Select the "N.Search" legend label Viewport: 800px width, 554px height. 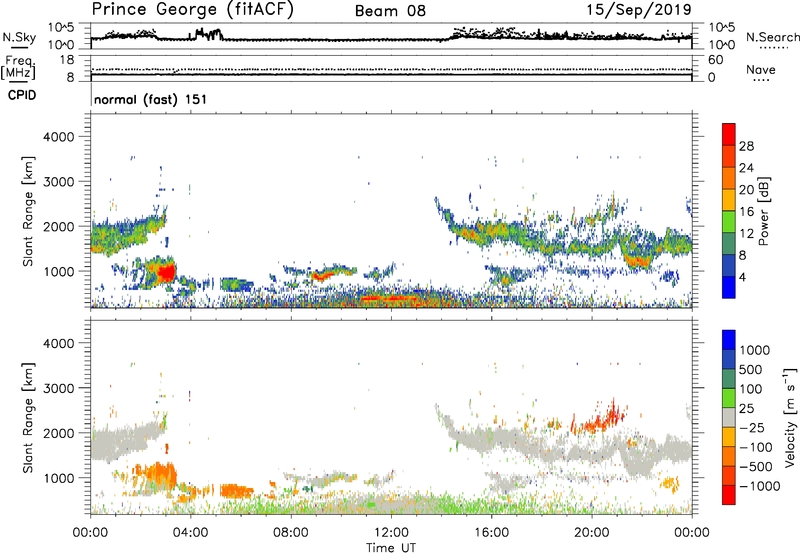(772, 37)
